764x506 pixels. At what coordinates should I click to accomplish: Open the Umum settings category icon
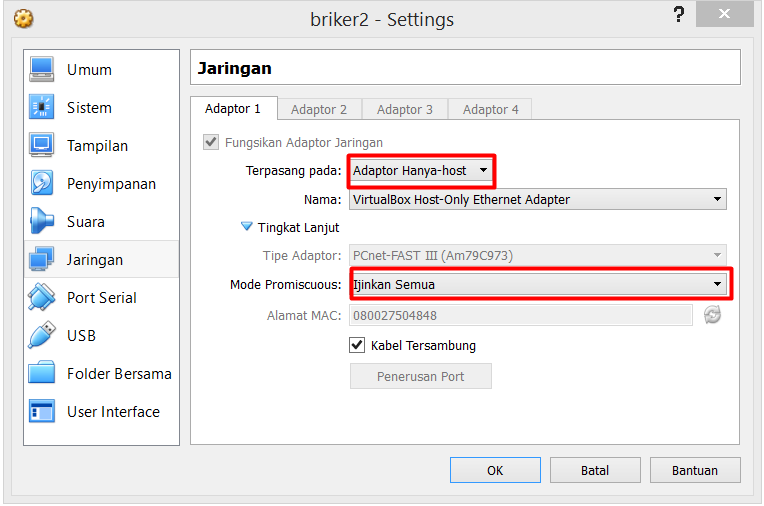click(41, 70)
